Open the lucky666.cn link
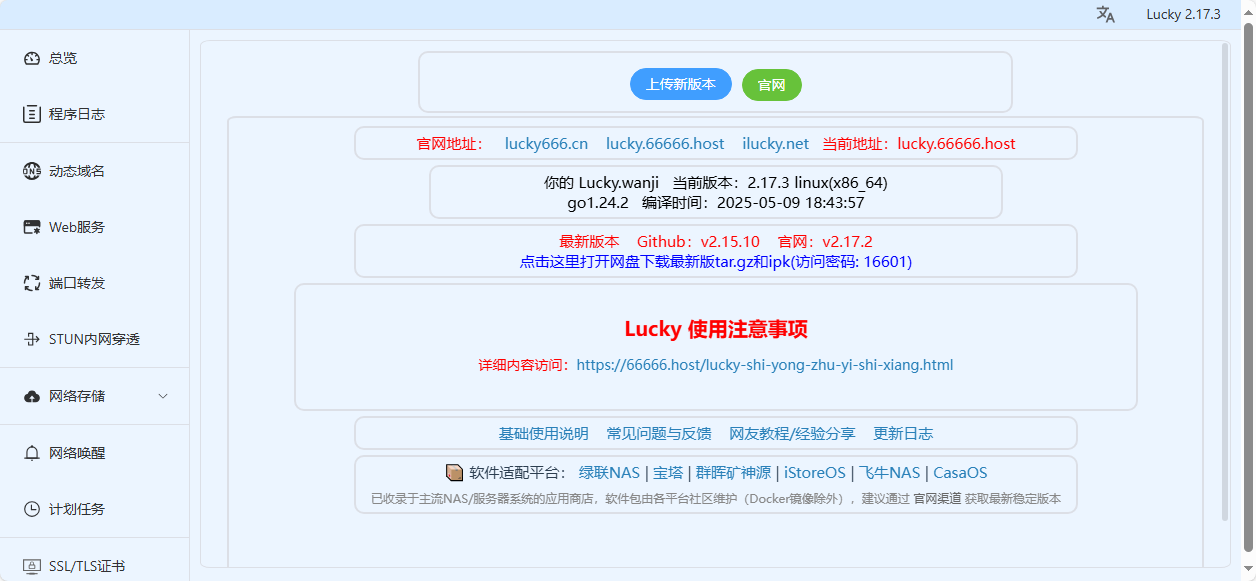This screenshot has width=1256, height=581. 546,143
